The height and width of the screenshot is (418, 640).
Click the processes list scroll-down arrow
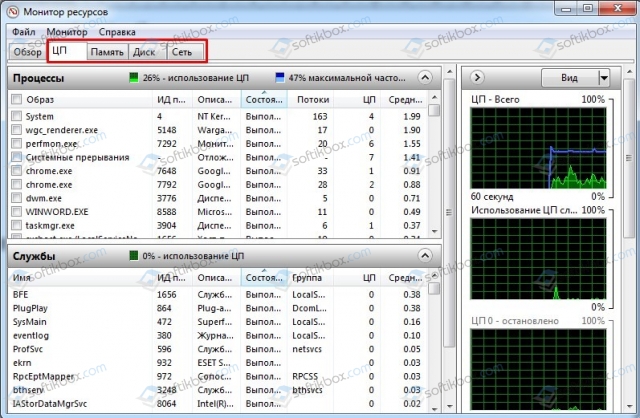click(434, 231)
